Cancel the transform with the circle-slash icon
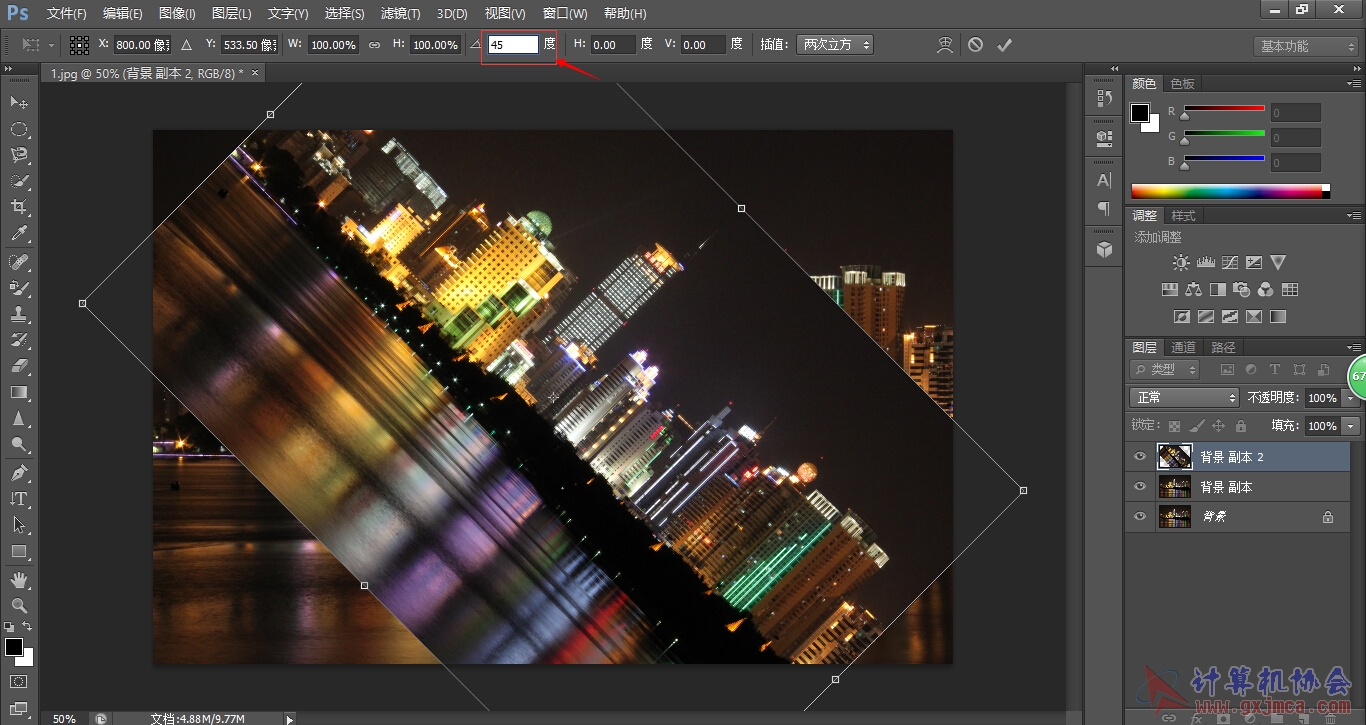Image resolution: width=1366 pixels, height=725 pixels. click(x=975, y=45)
